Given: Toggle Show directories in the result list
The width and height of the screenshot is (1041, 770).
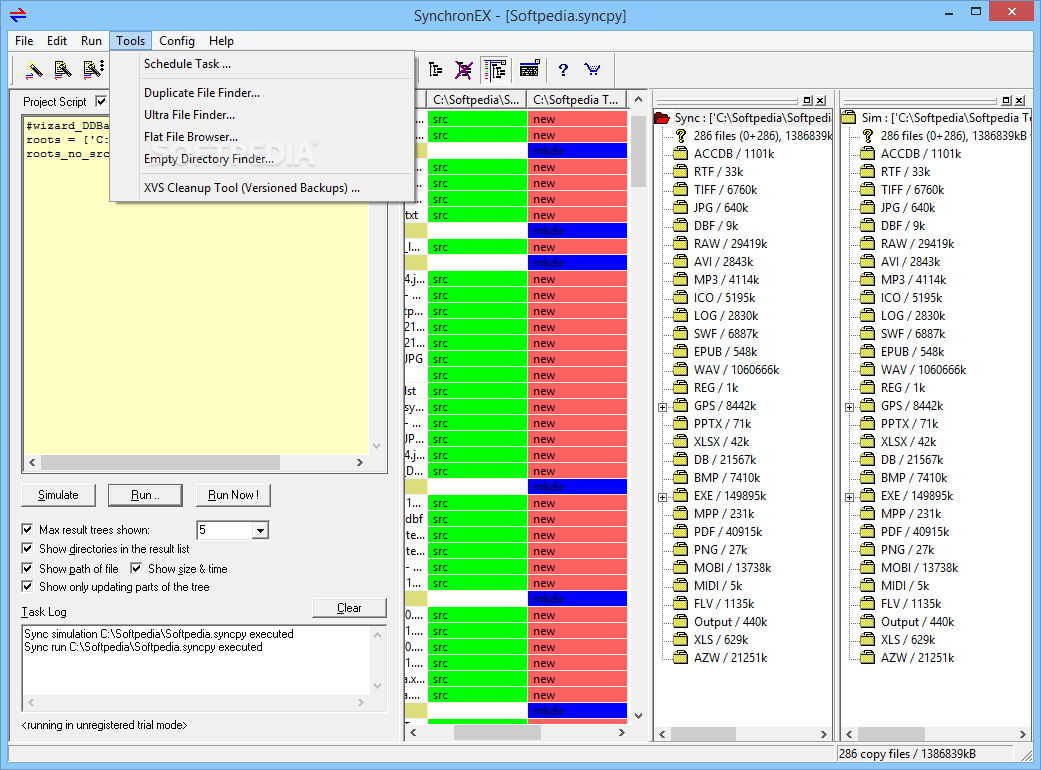Looking at the screenshot, I should pyautogui.click(x=27, y=548).
